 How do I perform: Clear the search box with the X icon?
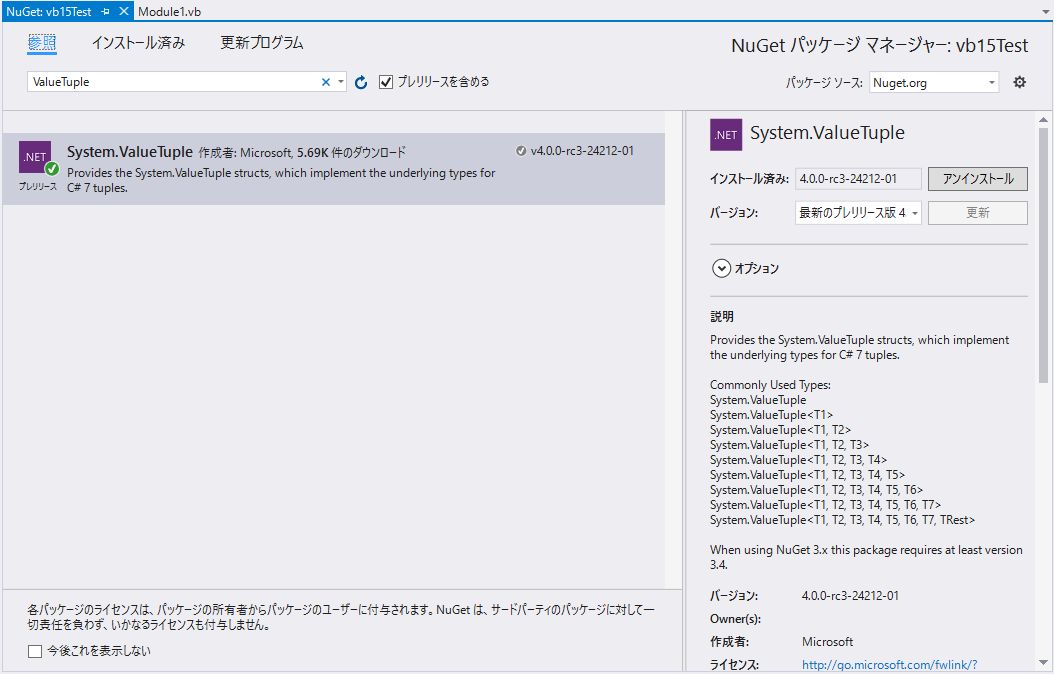(325, 81)
